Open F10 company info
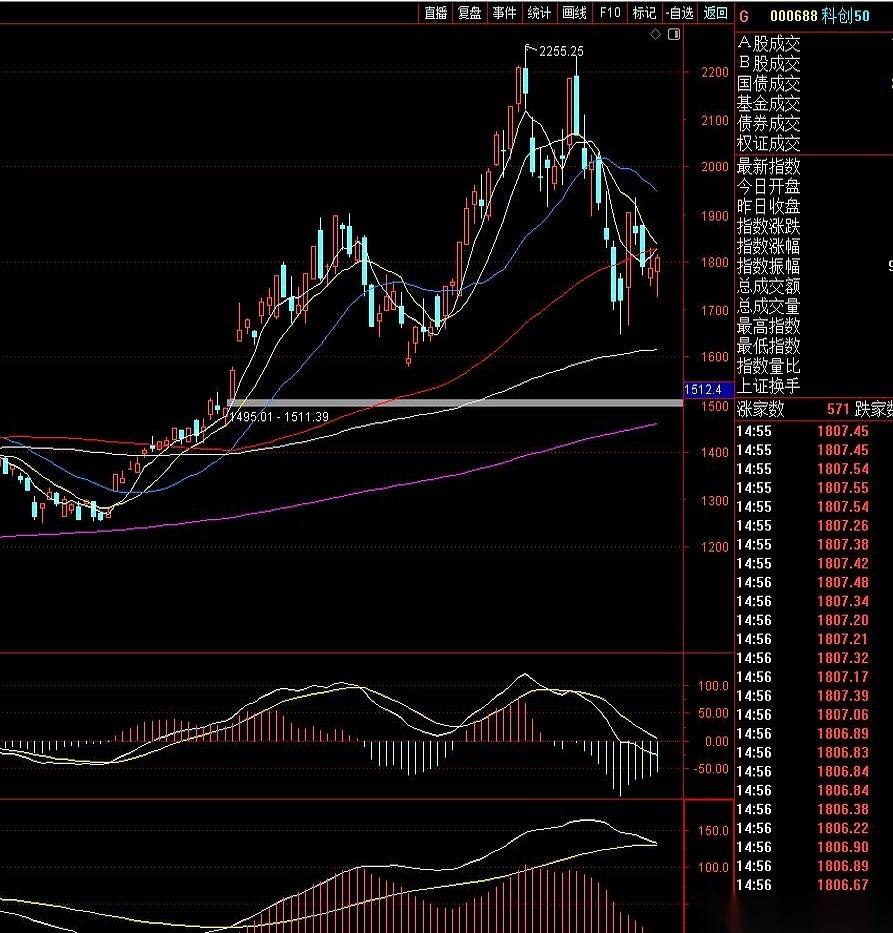This screenshot has width=893, height=933. pyautogui.click(x=610, y=12)
